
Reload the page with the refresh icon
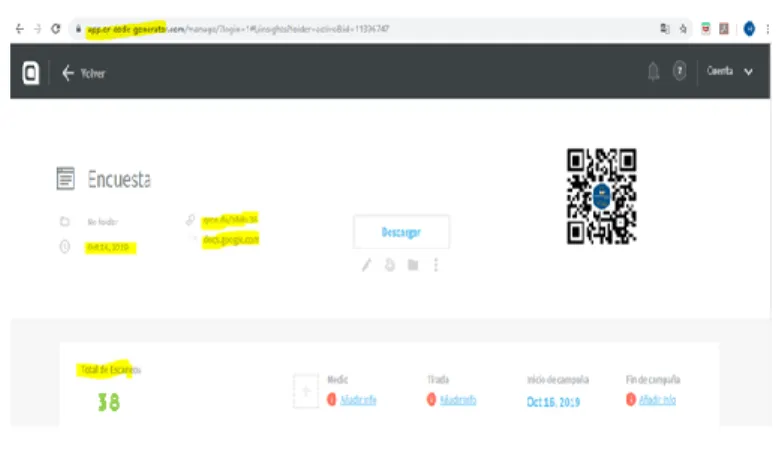point(56,29)
